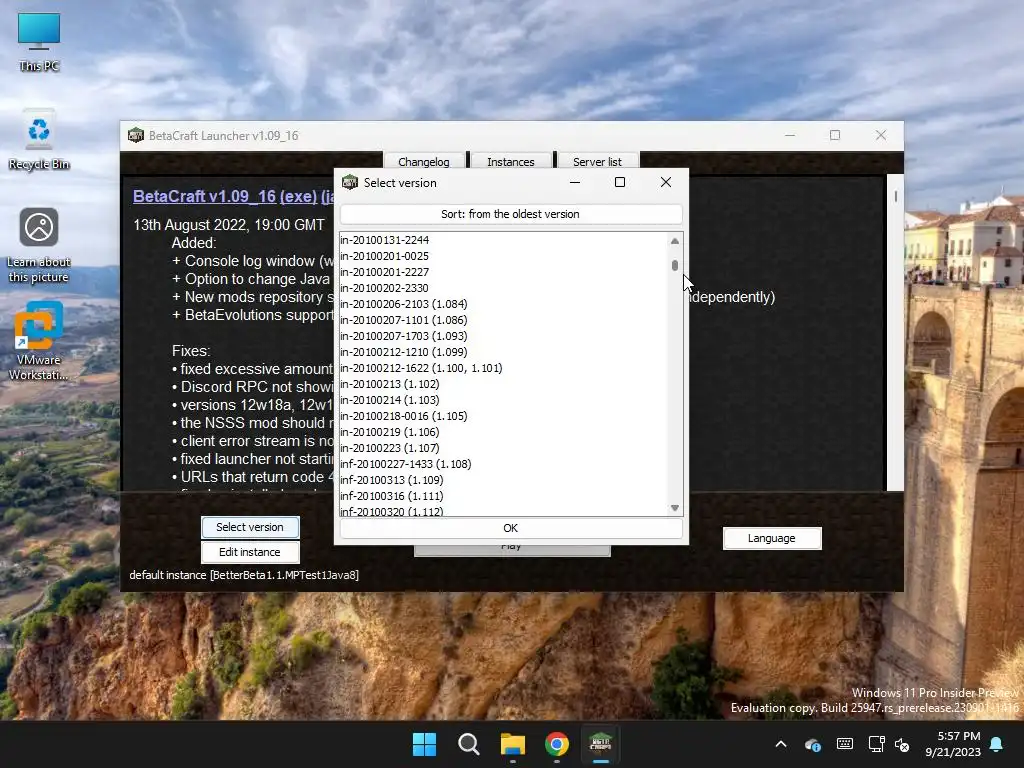The image size is (1024, 768).
Task: Switch to the Instances tab
Action: [x=511, y=161]
